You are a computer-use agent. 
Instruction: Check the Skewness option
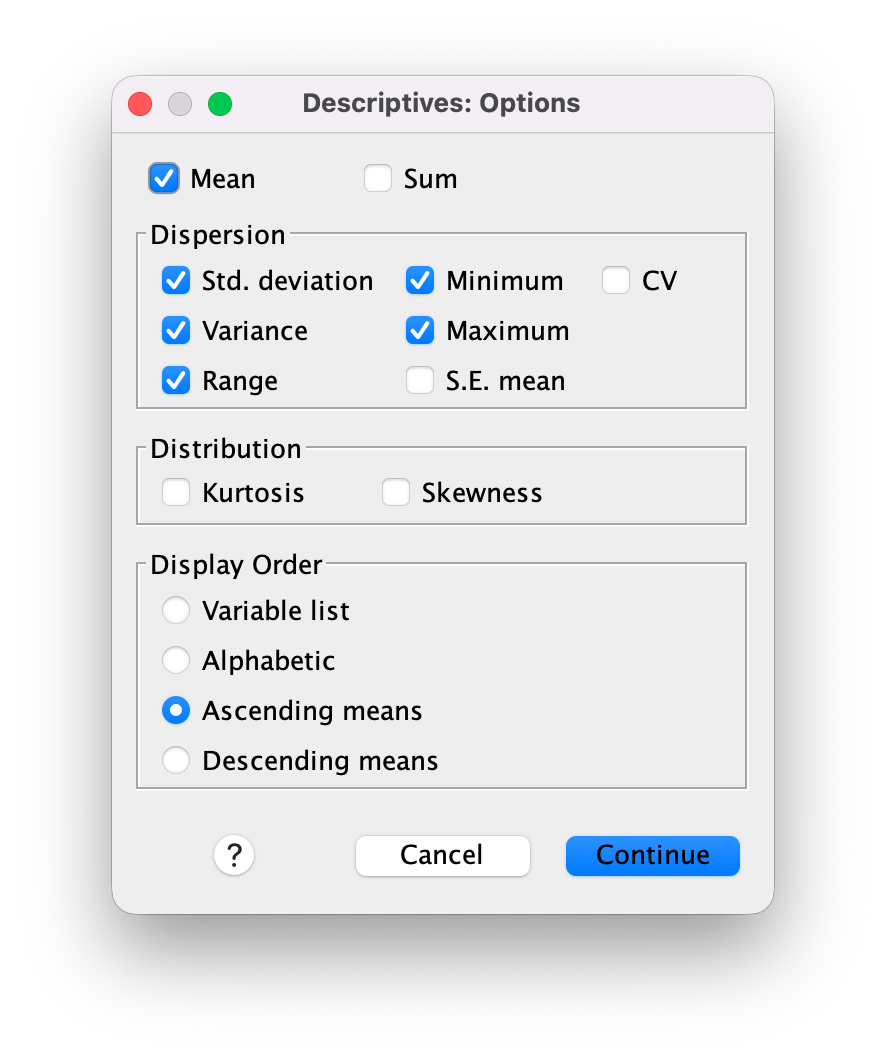[396, 493]
